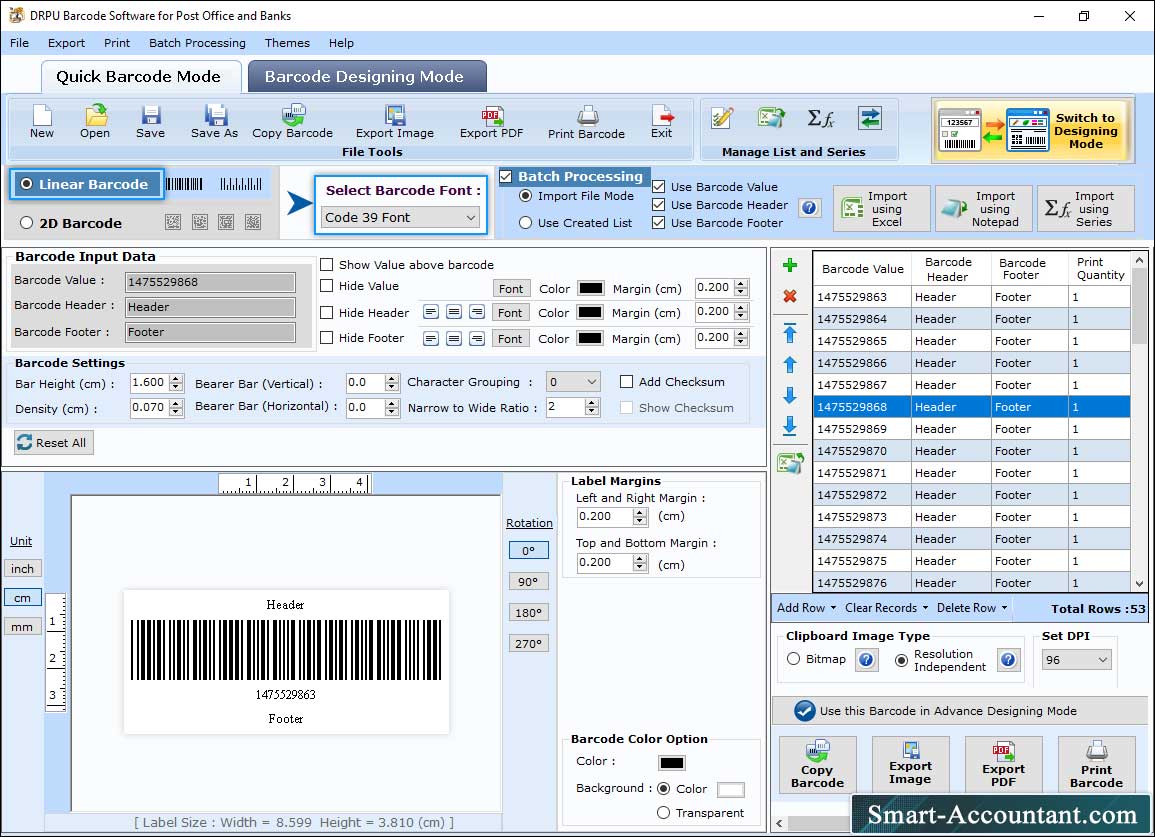Open the Set DPI dropdown
Image resolution: width=1155 pixels, height=837 pixels.
tap(1076, 659)
